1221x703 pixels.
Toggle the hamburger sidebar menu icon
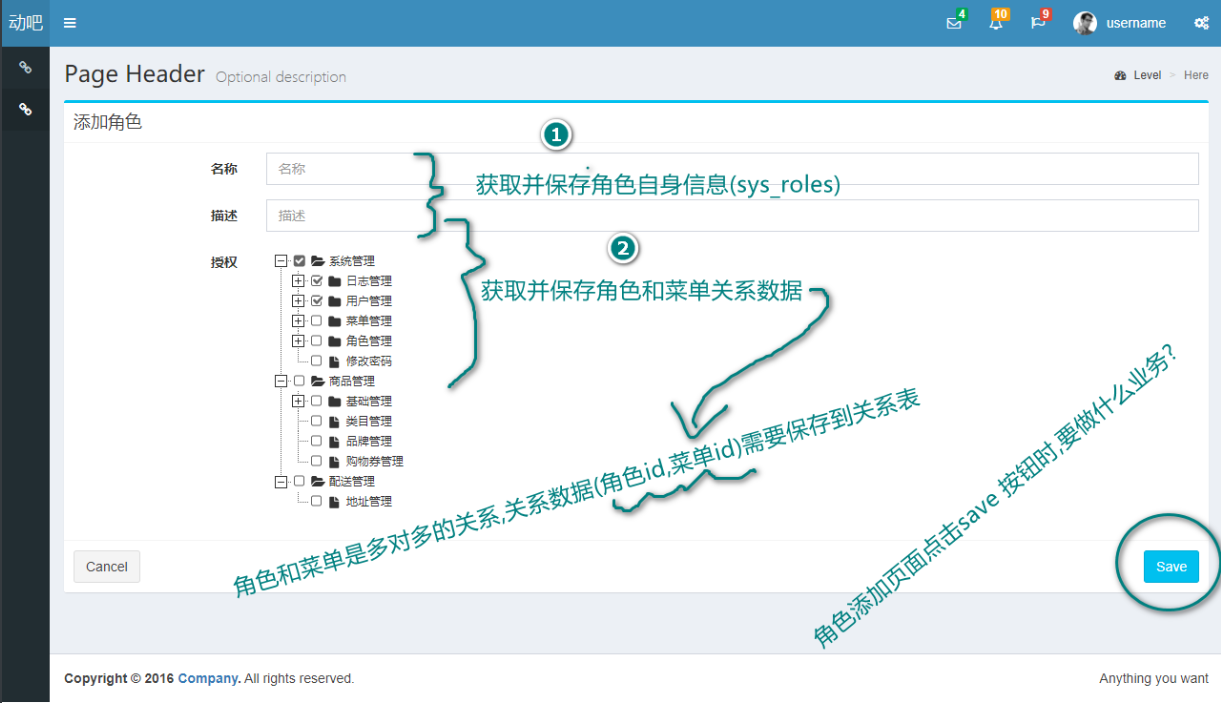point(69,23)
